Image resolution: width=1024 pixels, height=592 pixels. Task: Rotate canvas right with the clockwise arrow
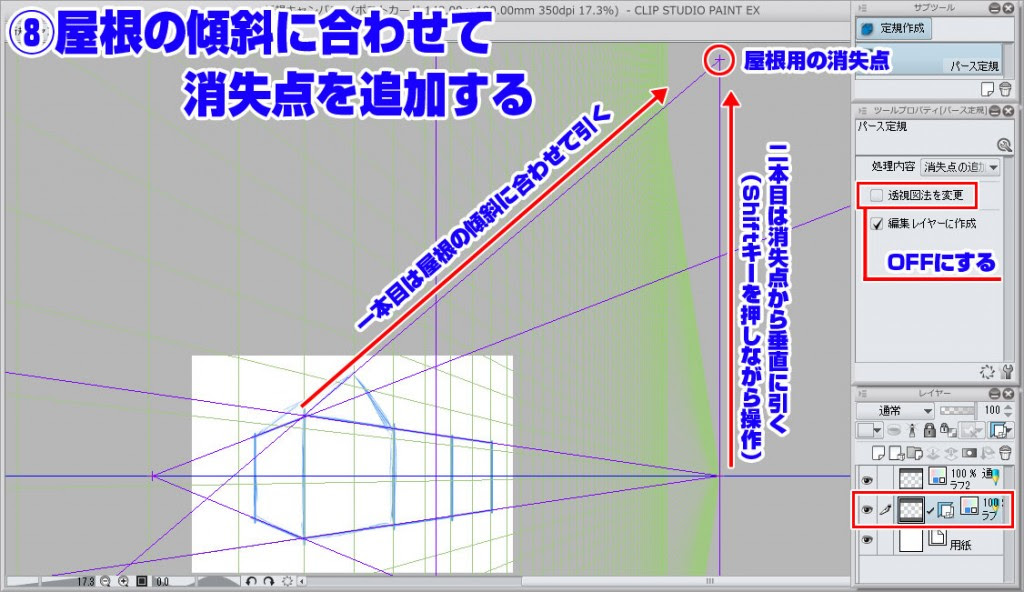coord(268,582)
